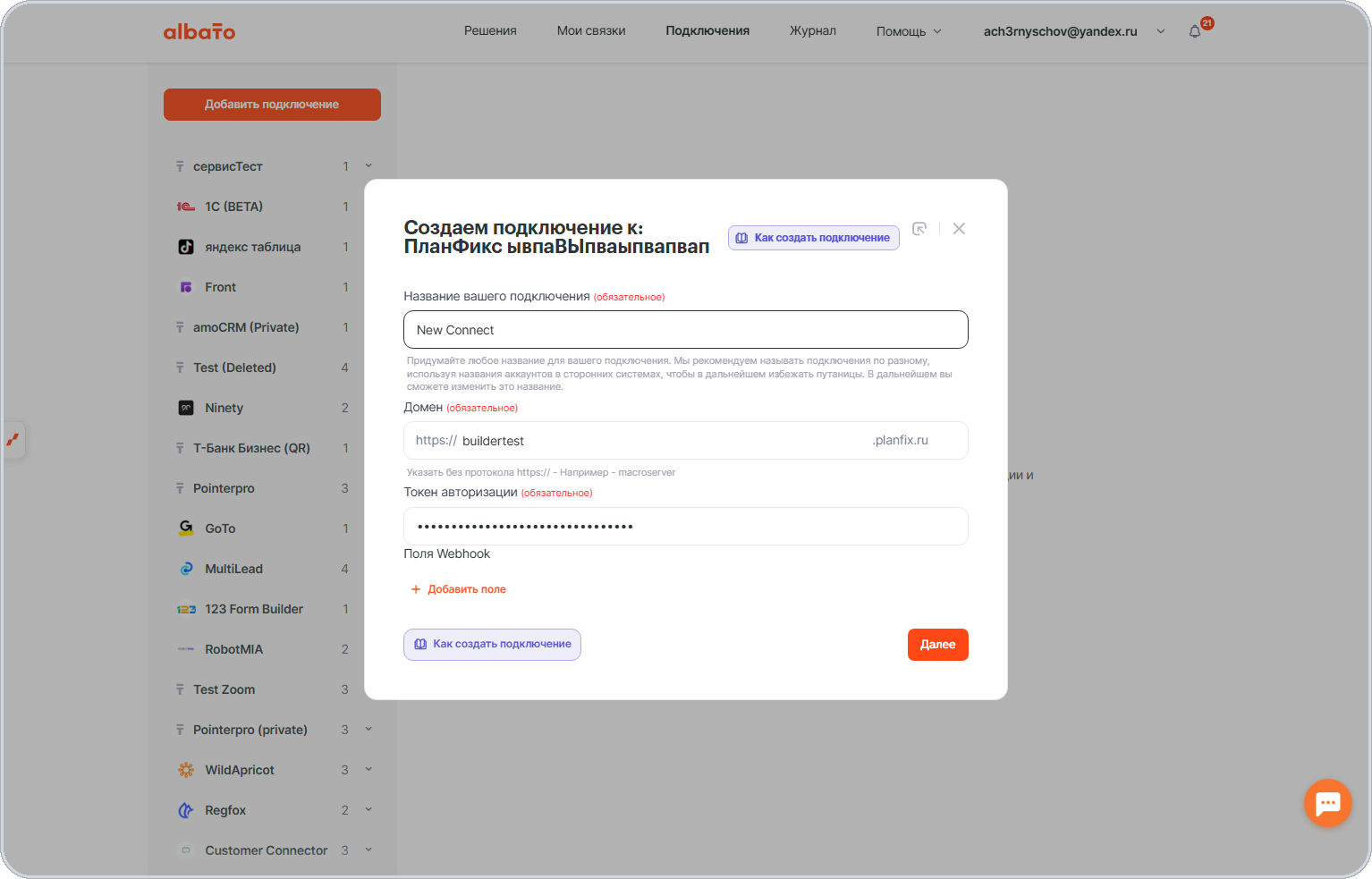Image resolution: width=1372 pixels, height=879 pixels.
Task: Click top Как создать подключение help button
Action: (x=813, y=238)
